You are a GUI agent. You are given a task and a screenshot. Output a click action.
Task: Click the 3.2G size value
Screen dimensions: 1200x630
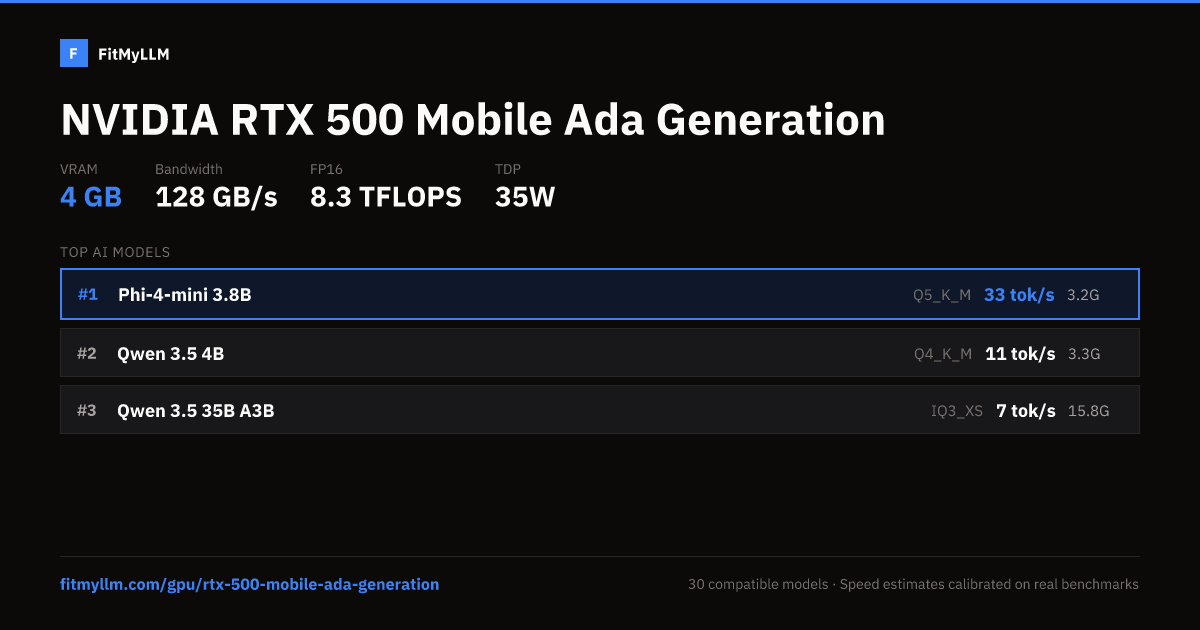[1083, 296]
